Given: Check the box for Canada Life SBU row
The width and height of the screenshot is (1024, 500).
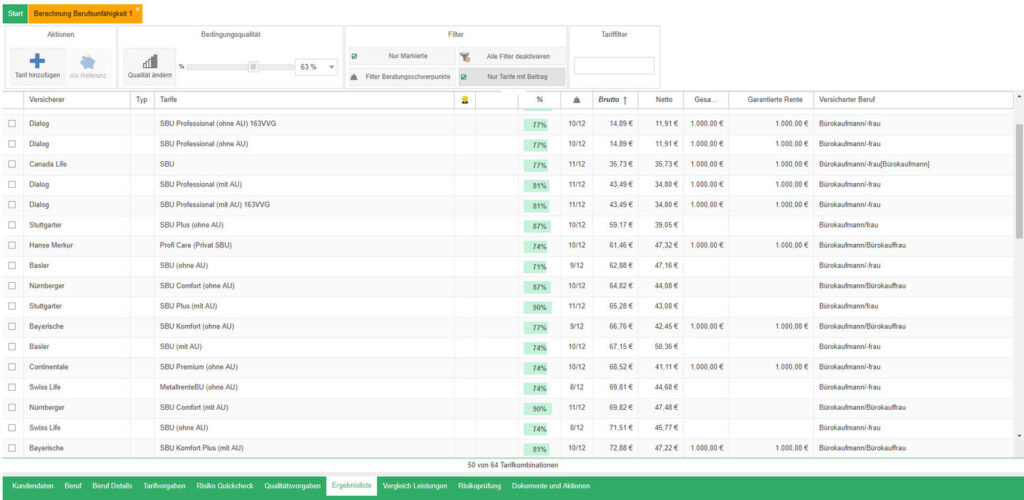Looking at the screenshot, I should click(12, 164).
